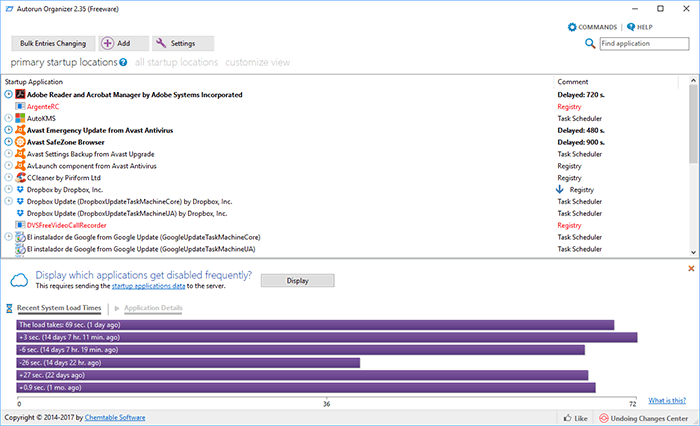Click the '+27 sec. (22 days ago)' bar
Viewport: 700px width, 426px height.
(302, 375)
